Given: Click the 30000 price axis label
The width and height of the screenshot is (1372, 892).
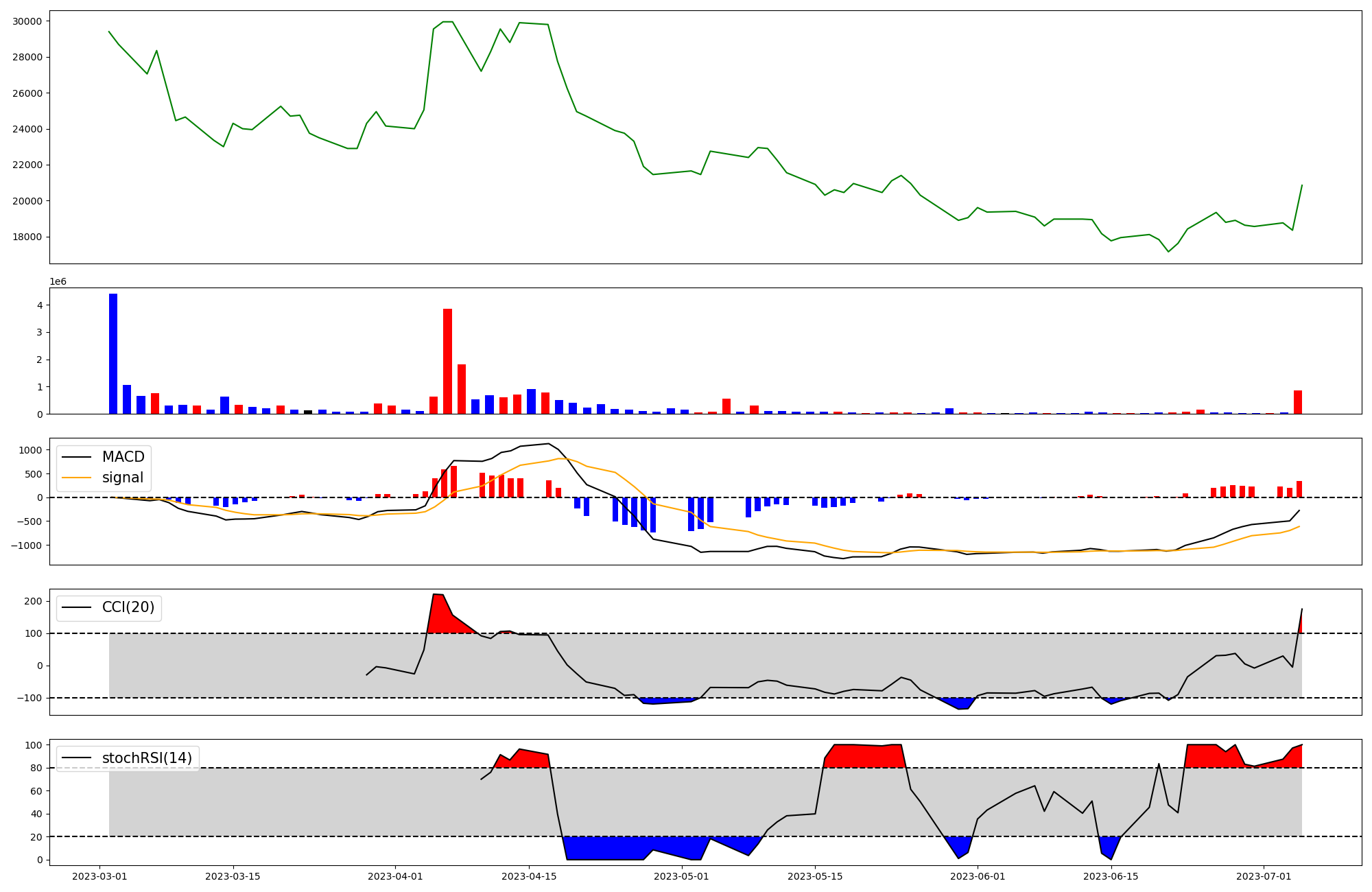Looking at the screenshot, I should pos(27,21).
